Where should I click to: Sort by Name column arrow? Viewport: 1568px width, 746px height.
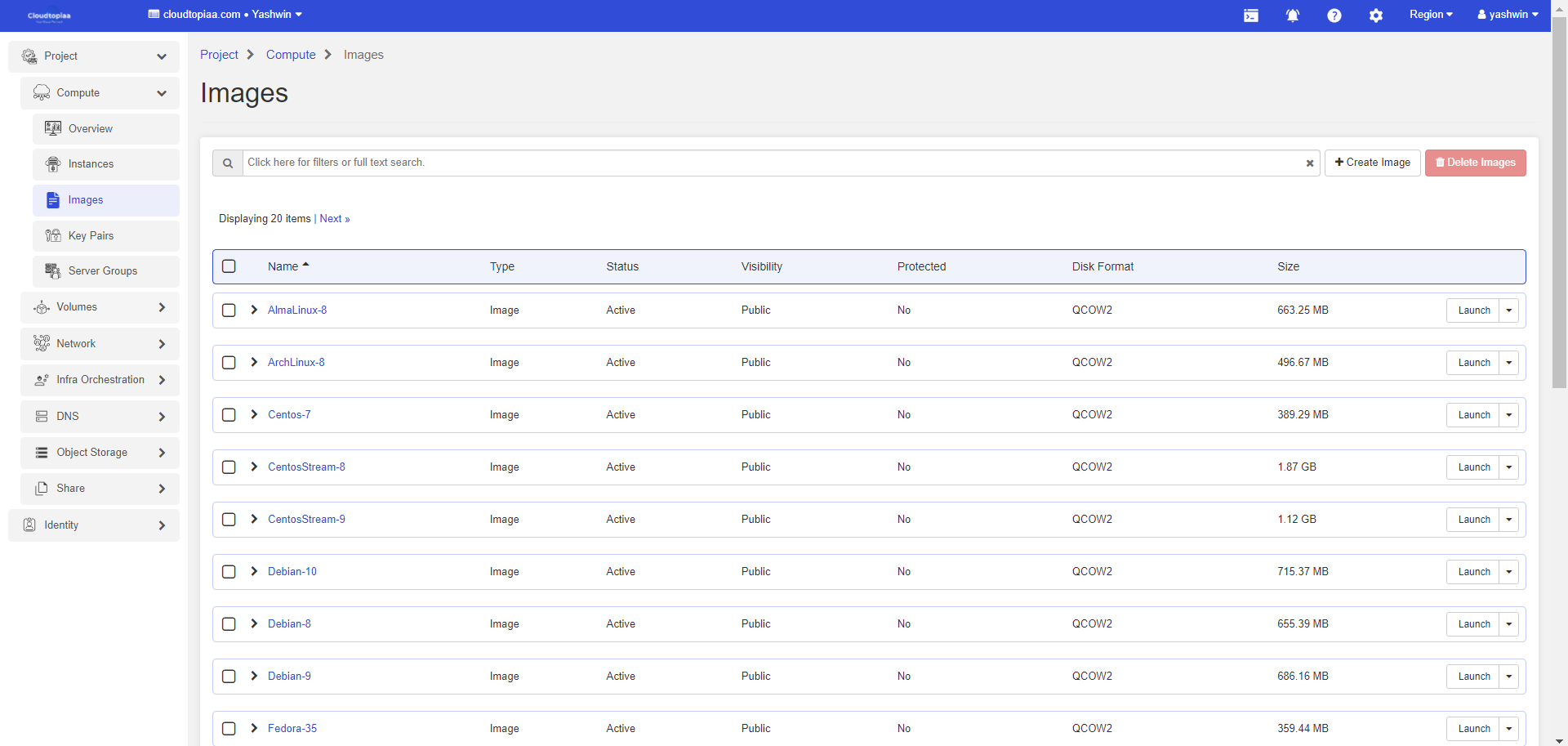tap(305, 266)
